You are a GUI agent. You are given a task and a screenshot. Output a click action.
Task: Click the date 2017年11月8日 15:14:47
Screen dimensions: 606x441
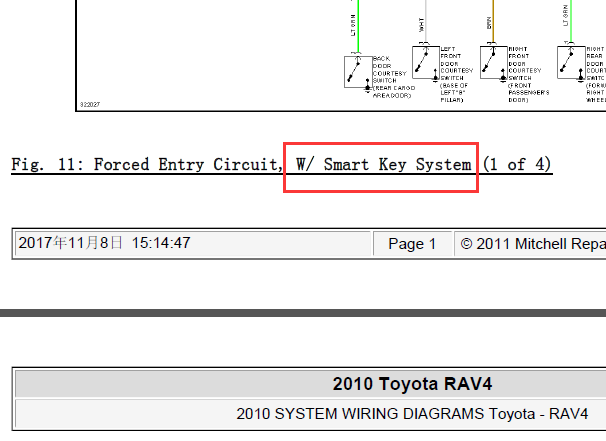tap(104, 243)
